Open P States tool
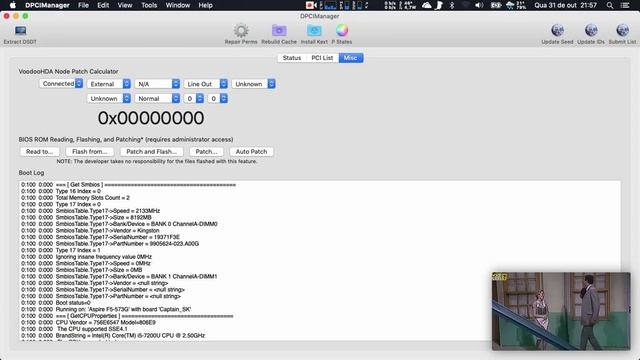This screenshot has width=640, height=360. (x=342, y=31)
